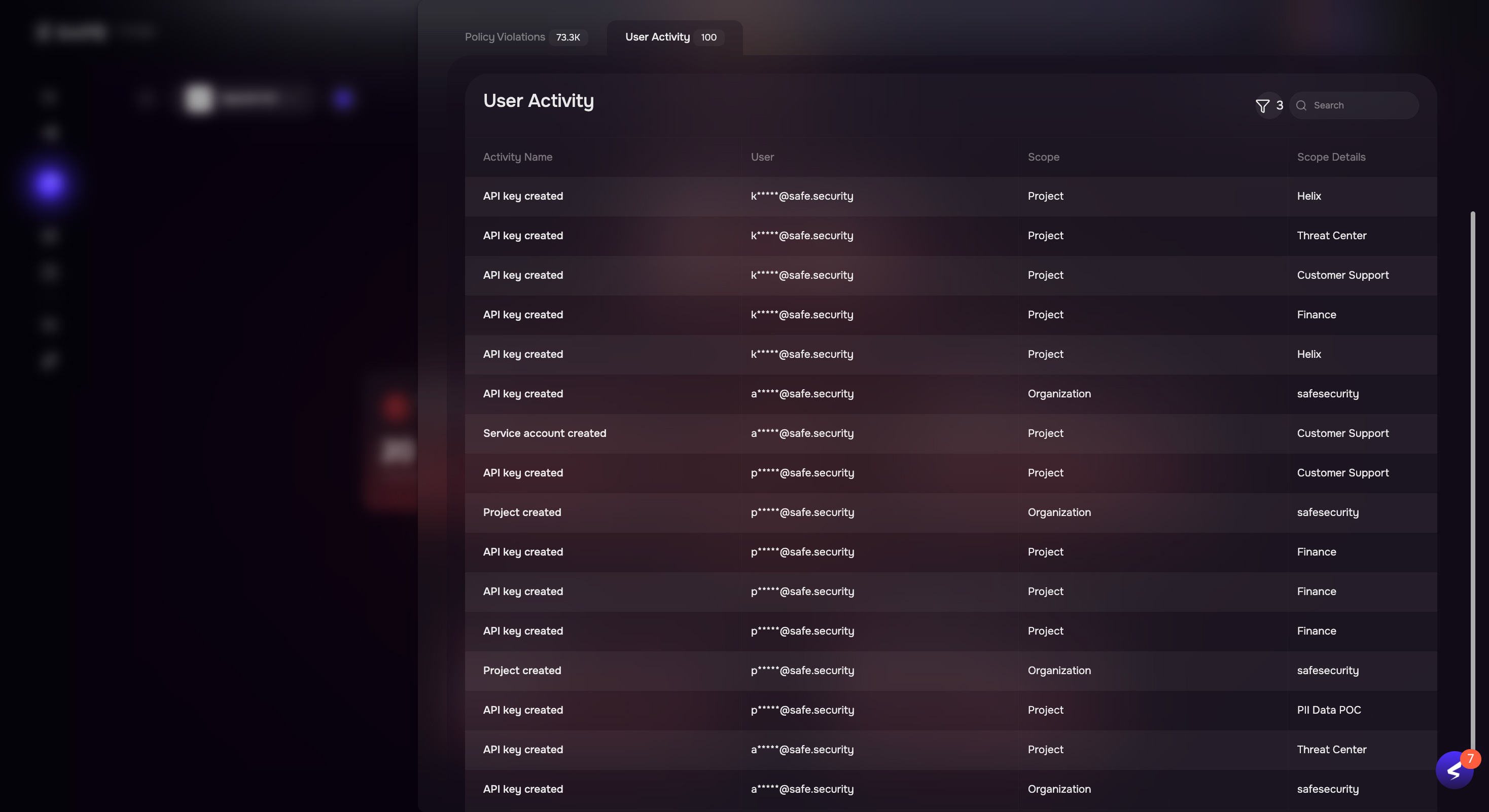Click the PII Data POC scope details
Screen dimensions: 1489x812
click(x=1328, y=710)
